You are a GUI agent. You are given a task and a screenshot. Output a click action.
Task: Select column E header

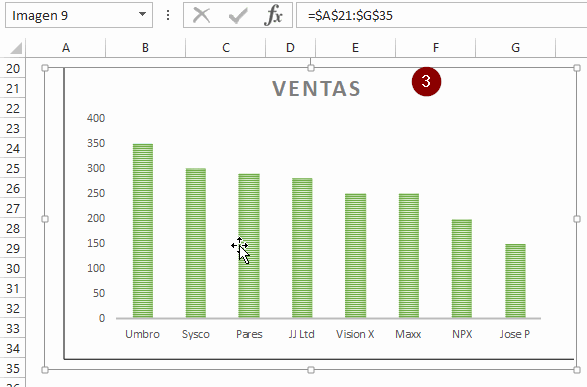pyautogui.click(x=355, y=48)
